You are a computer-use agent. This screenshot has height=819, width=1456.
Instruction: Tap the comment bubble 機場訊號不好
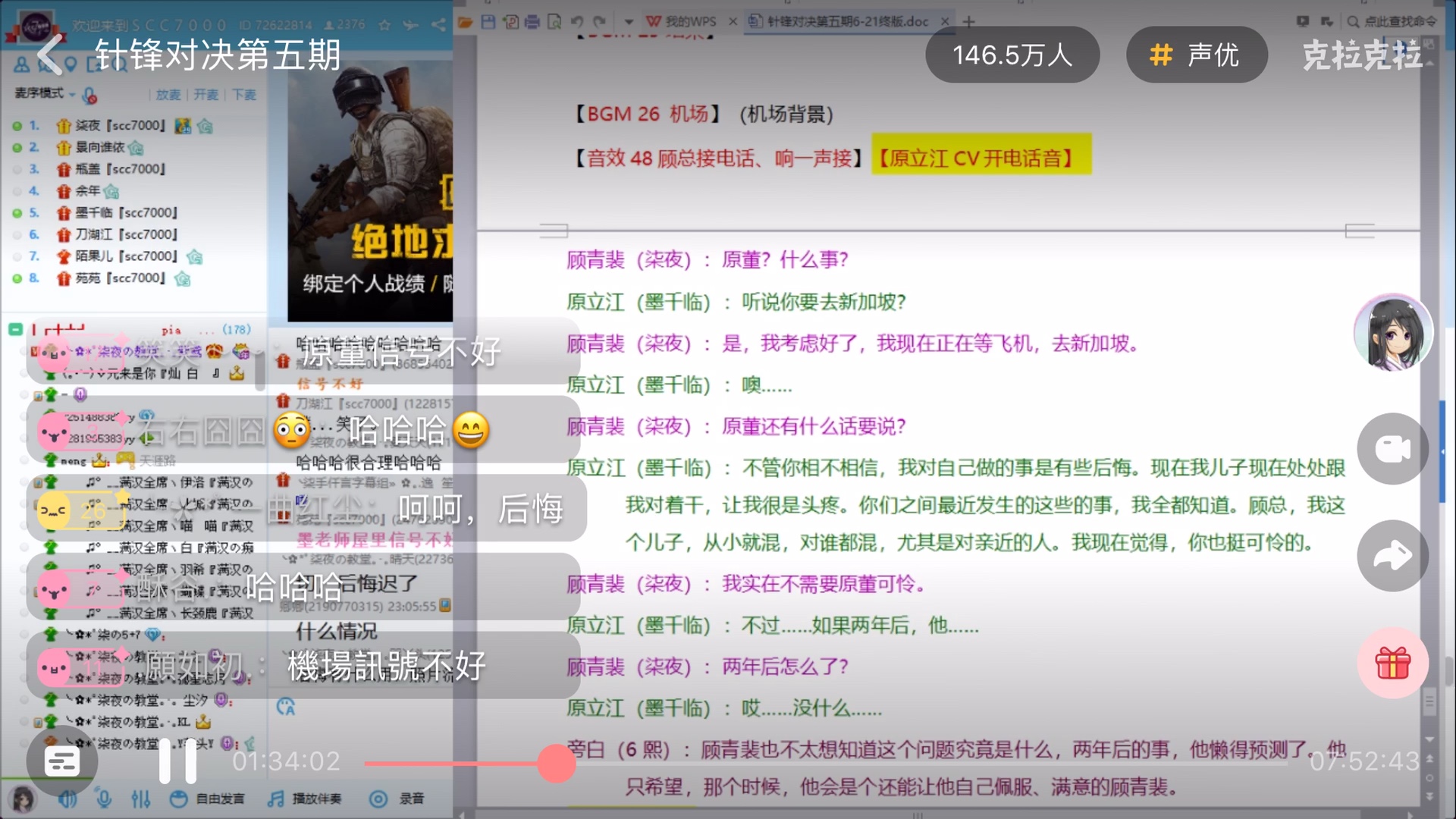click(x=303, y=666)
